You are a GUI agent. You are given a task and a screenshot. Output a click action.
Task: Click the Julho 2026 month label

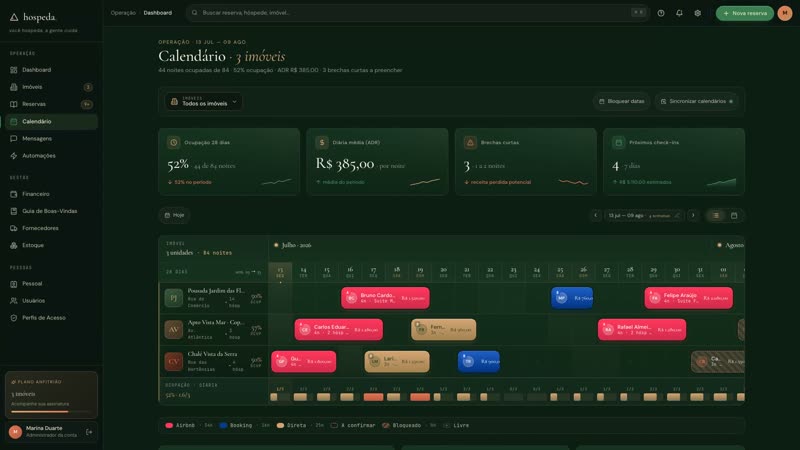click(x=296, y=245)
